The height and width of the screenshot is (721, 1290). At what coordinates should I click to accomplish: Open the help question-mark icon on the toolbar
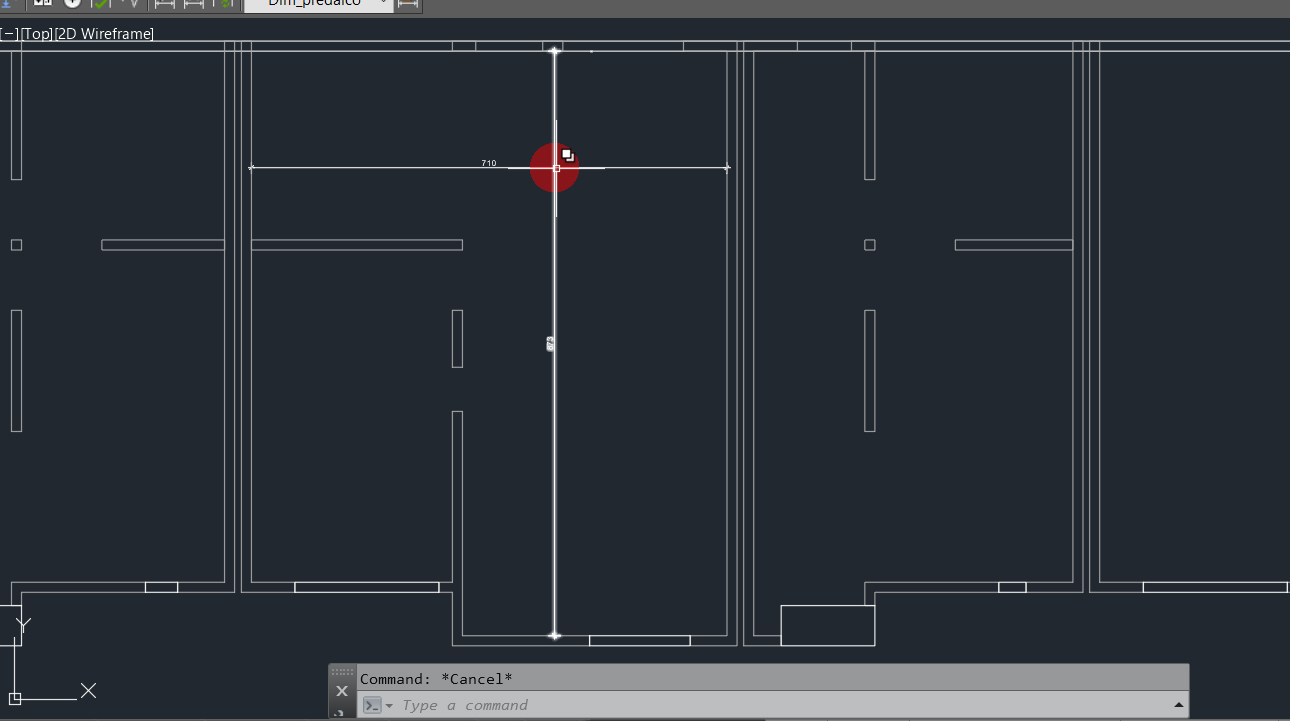click(71, 4)
